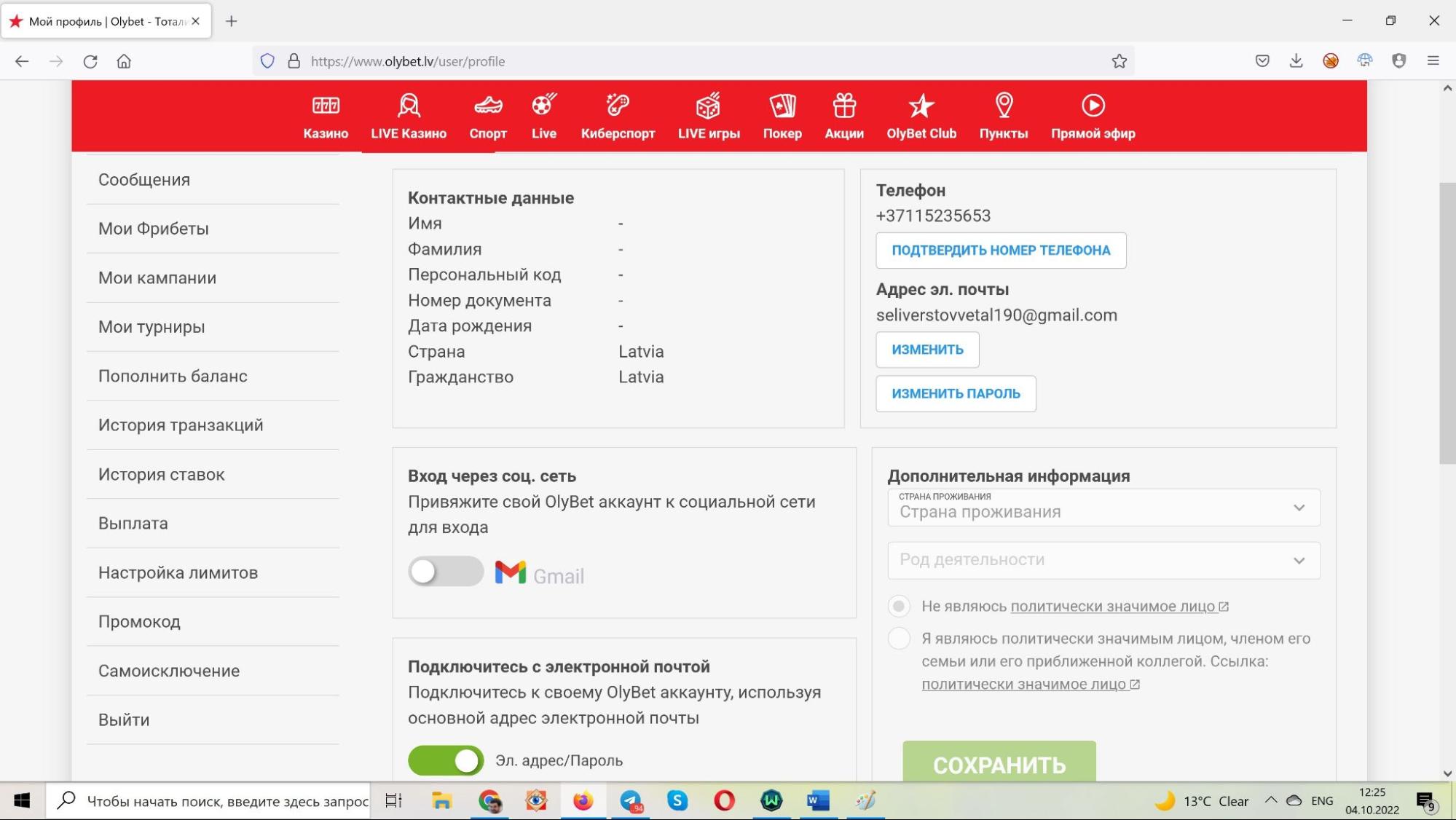Screen dimensions: 1456x820
Task: Open Мои турниры in sidebar
Action: 213,327
